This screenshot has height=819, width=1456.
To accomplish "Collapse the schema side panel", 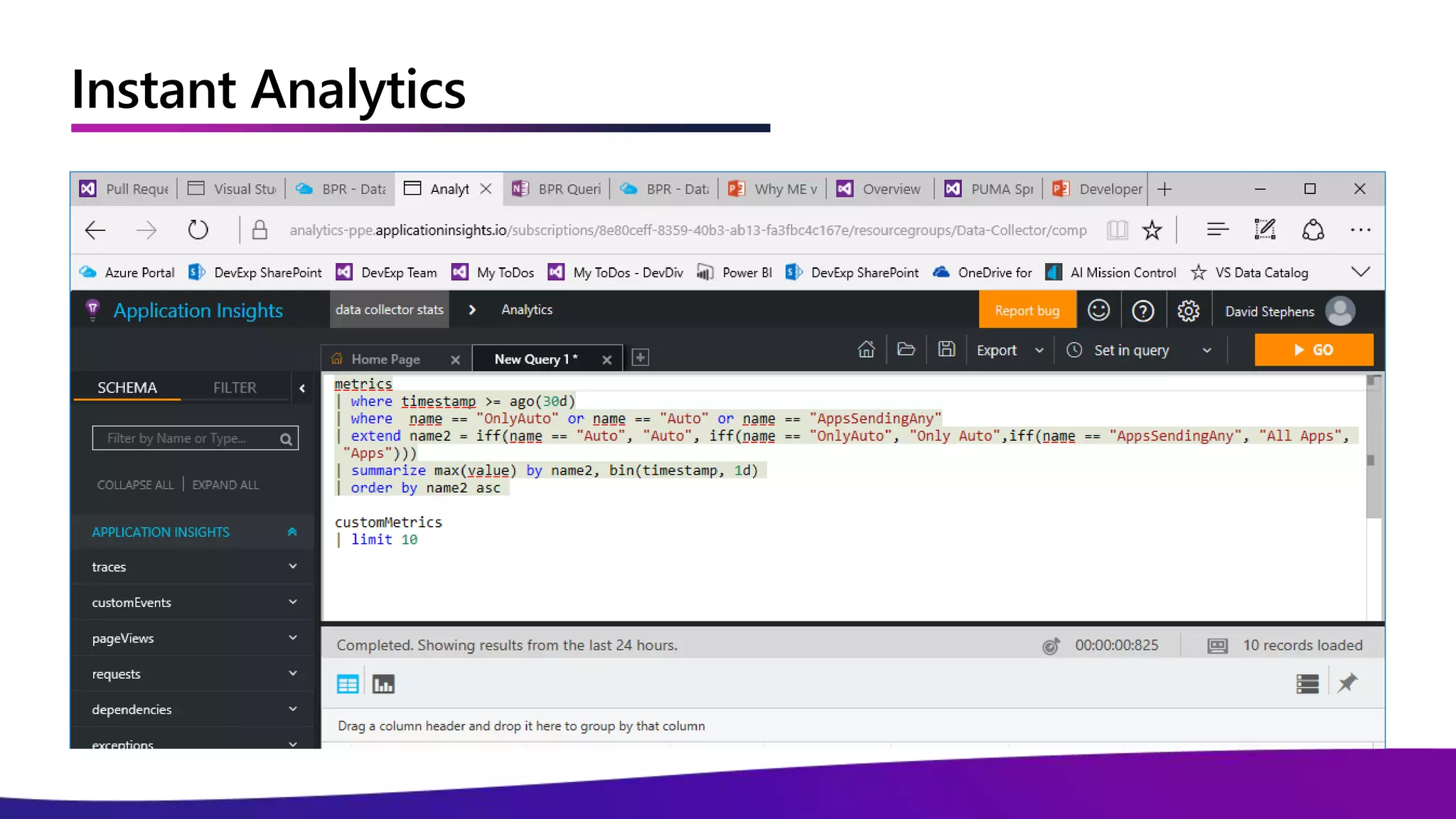I will point(302,388).
